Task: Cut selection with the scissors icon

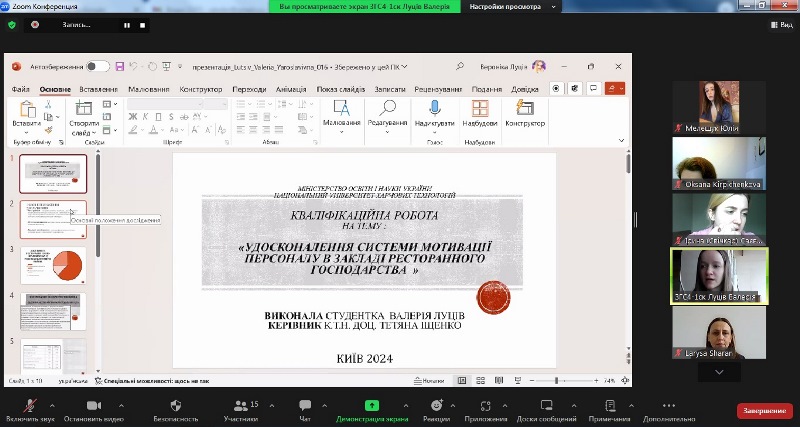Action: (48, 105)
